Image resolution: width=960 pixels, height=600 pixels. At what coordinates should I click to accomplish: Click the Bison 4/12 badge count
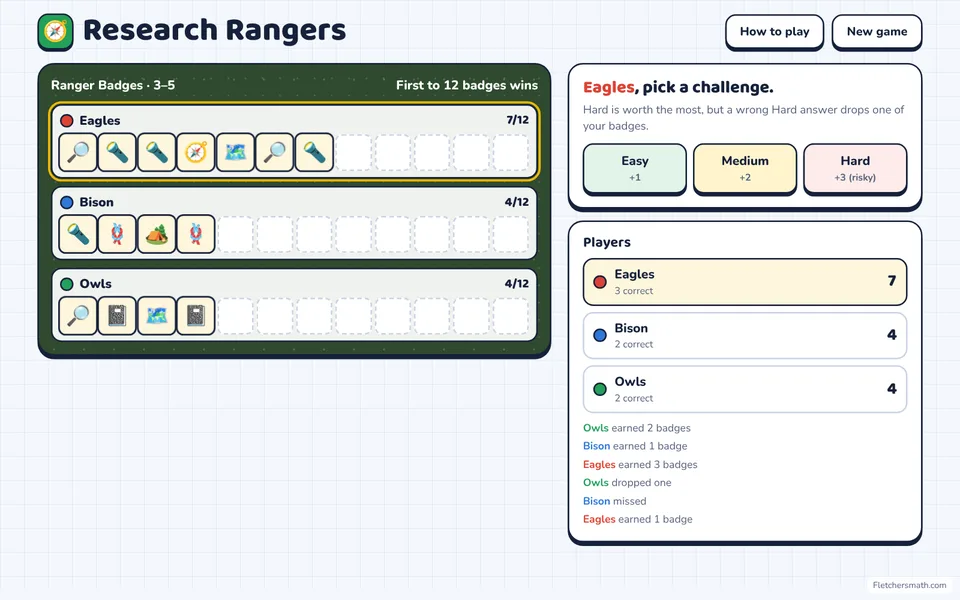[517, 201]
